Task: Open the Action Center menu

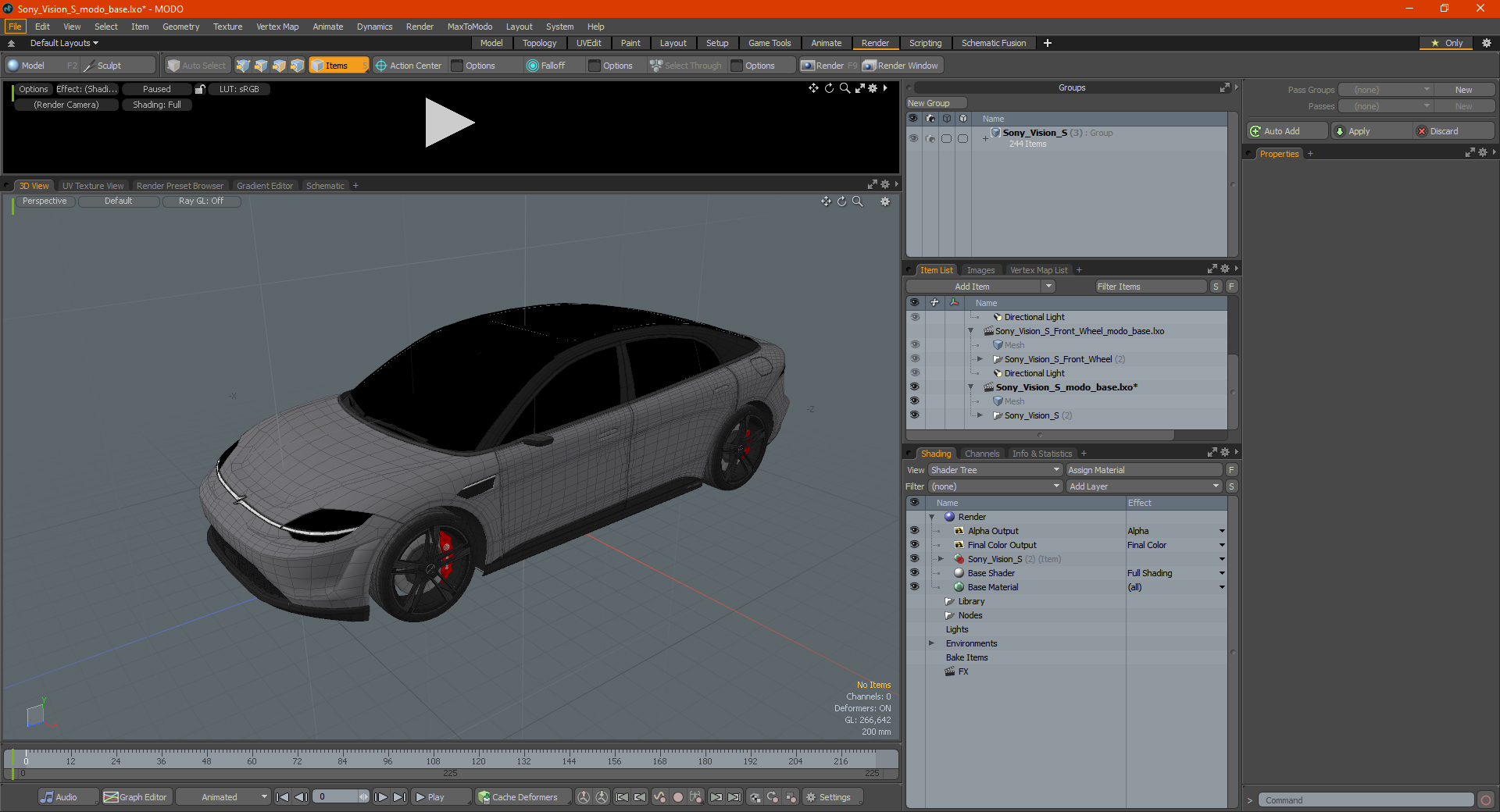Action: (x=409, y=66)
